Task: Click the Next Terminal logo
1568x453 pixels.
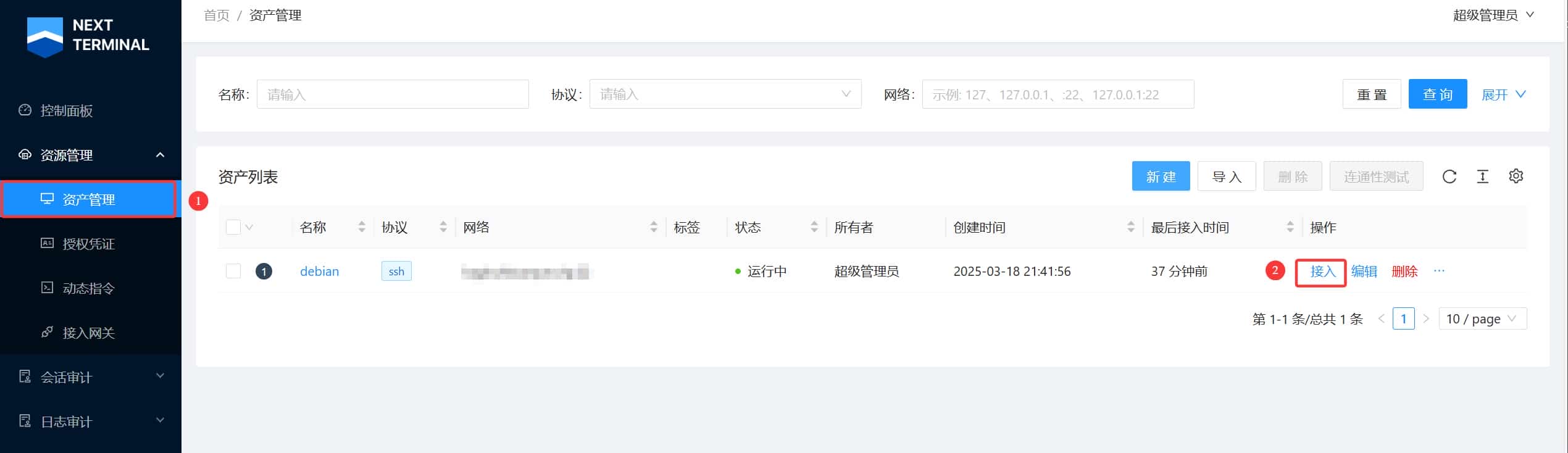Action: tap(89, 36)
